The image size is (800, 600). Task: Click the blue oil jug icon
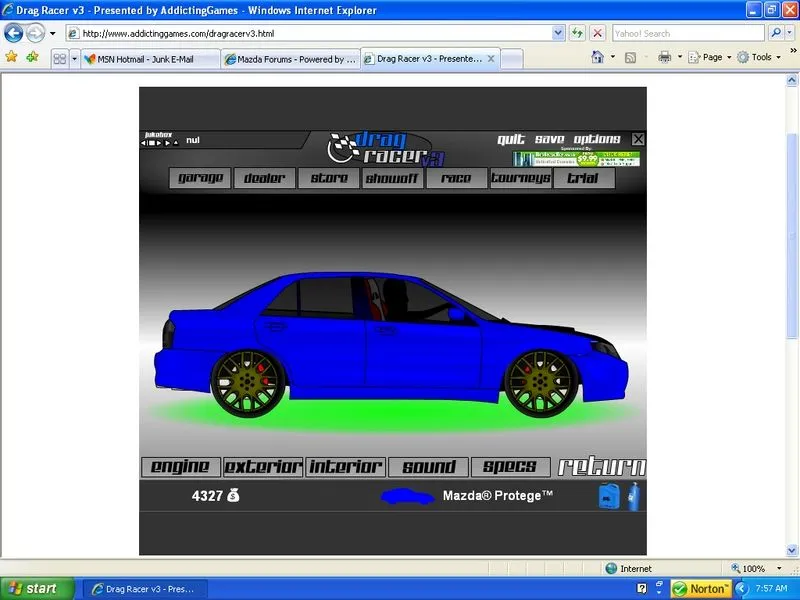tap(608, 496)
